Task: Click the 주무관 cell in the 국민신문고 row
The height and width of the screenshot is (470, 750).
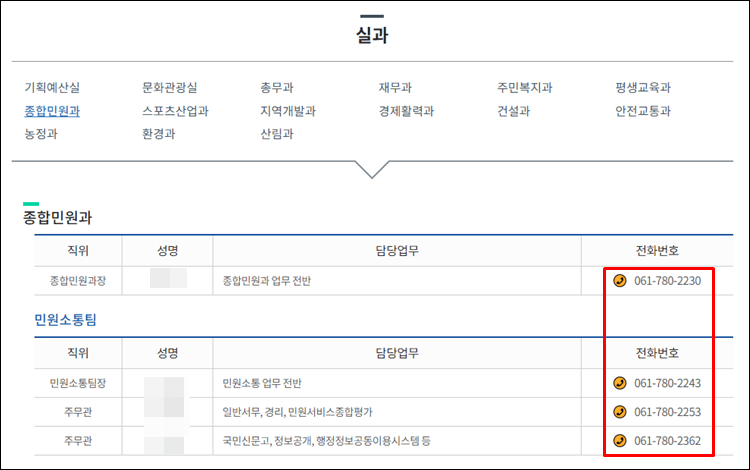Action: click(x=78, y=440)
